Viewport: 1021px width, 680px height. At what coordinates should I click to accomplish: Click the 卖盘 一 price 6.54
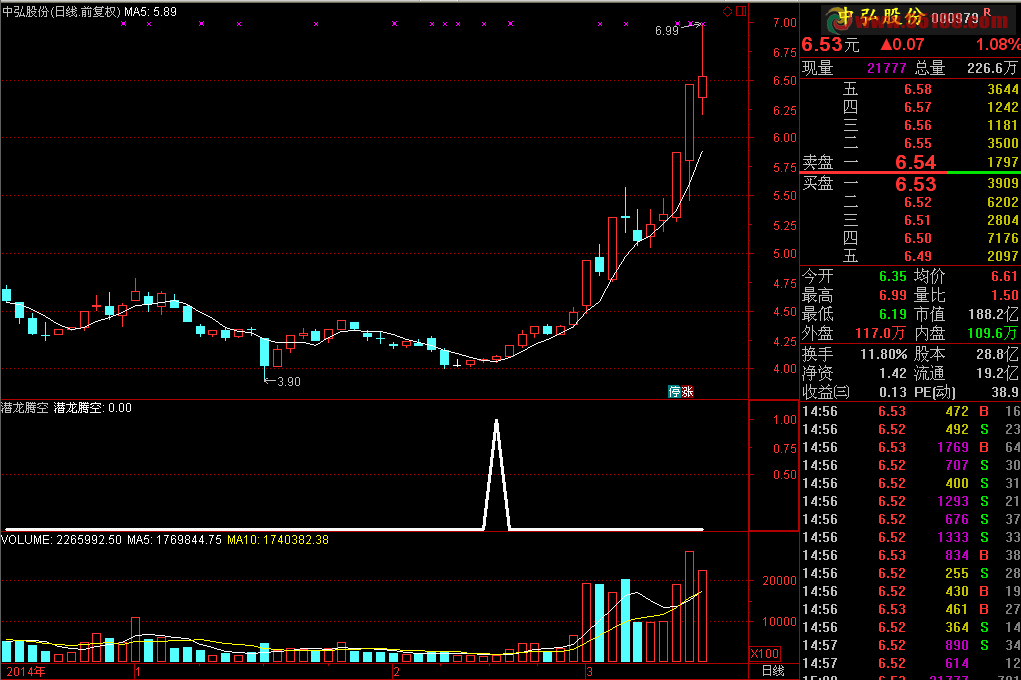[915, 162]
